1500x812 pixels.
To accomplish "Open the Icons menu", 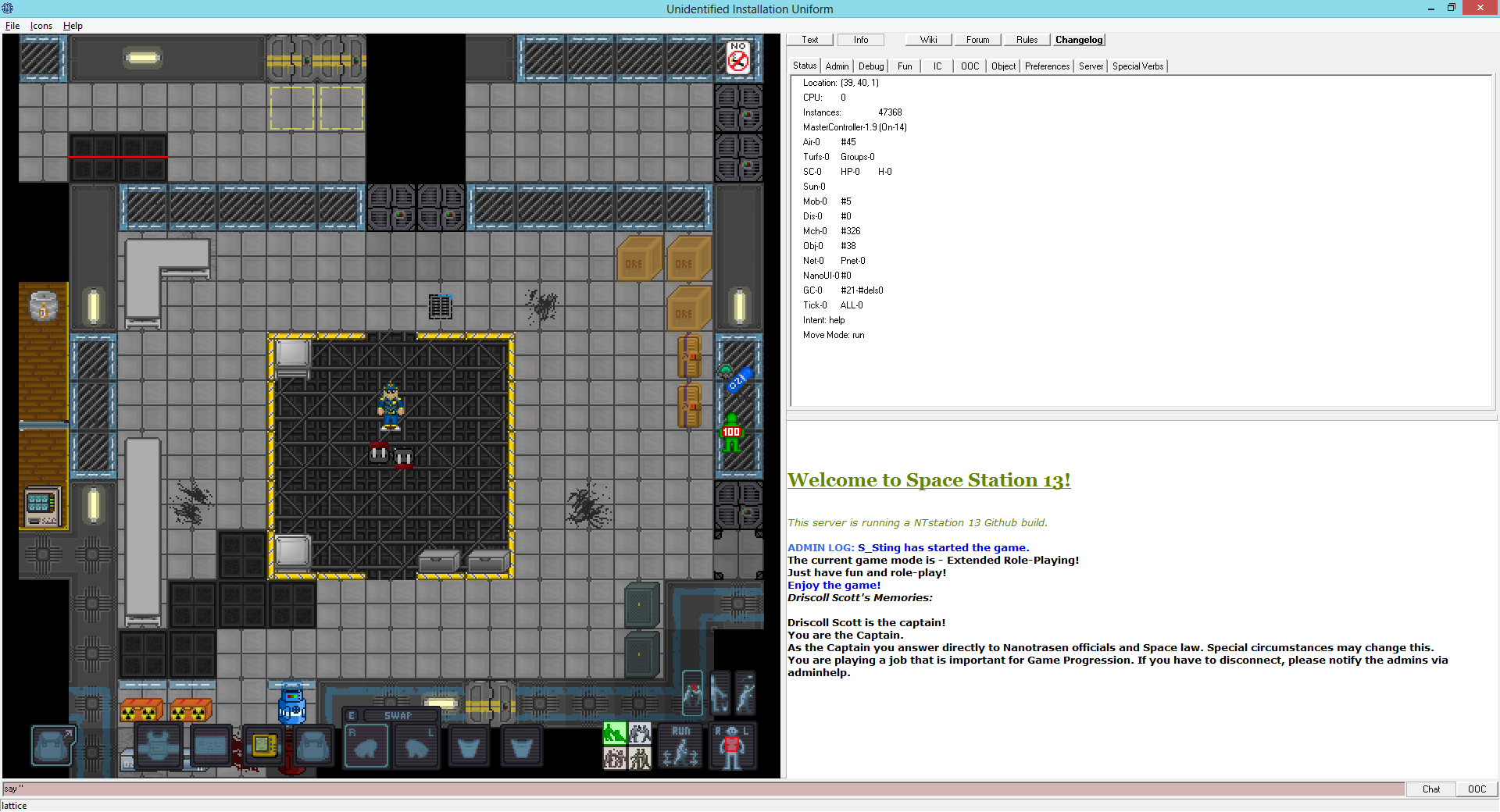I will click(41, 26).
